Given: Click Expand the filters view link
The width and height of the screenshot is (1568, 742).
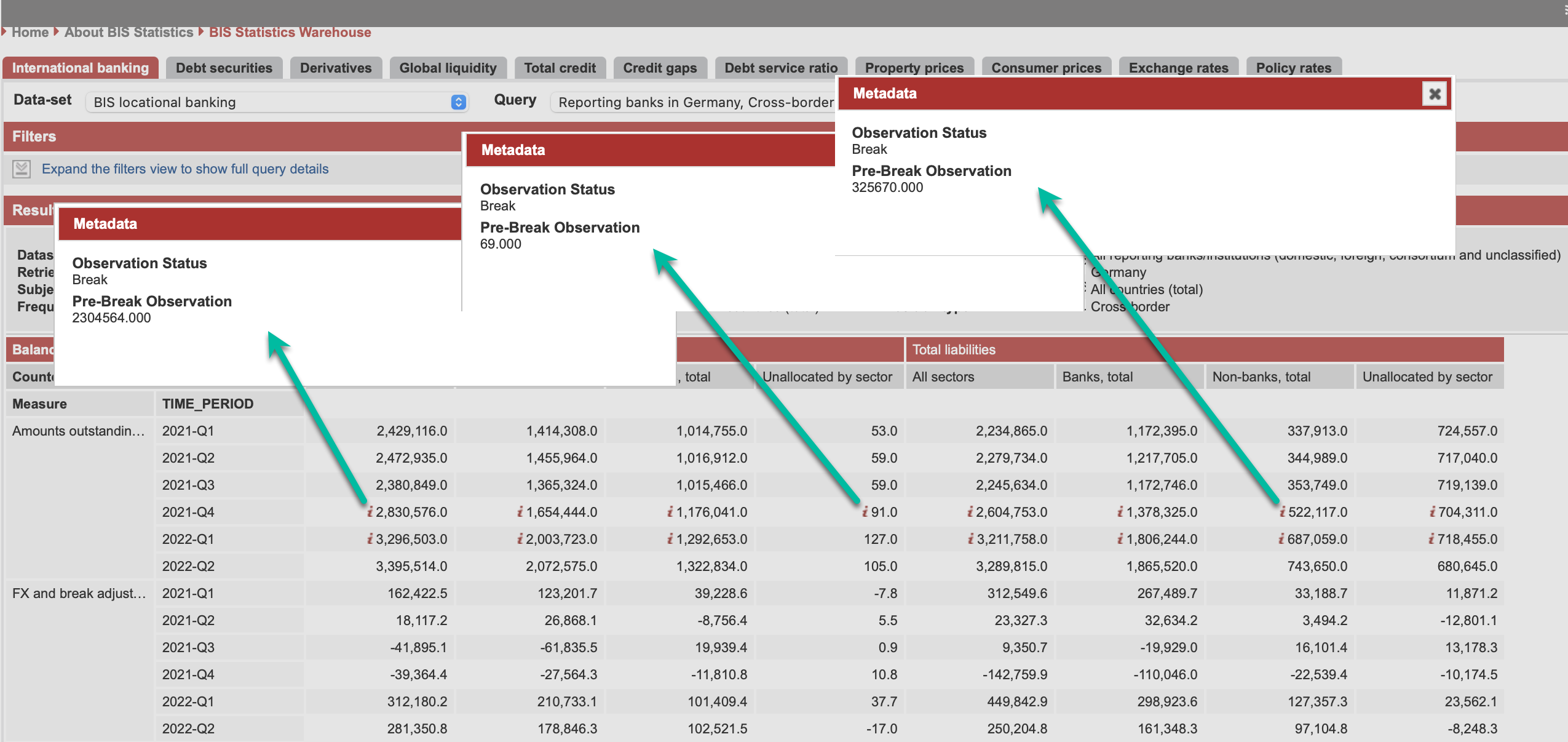Looking at the screenshot, I should [185, 169].
